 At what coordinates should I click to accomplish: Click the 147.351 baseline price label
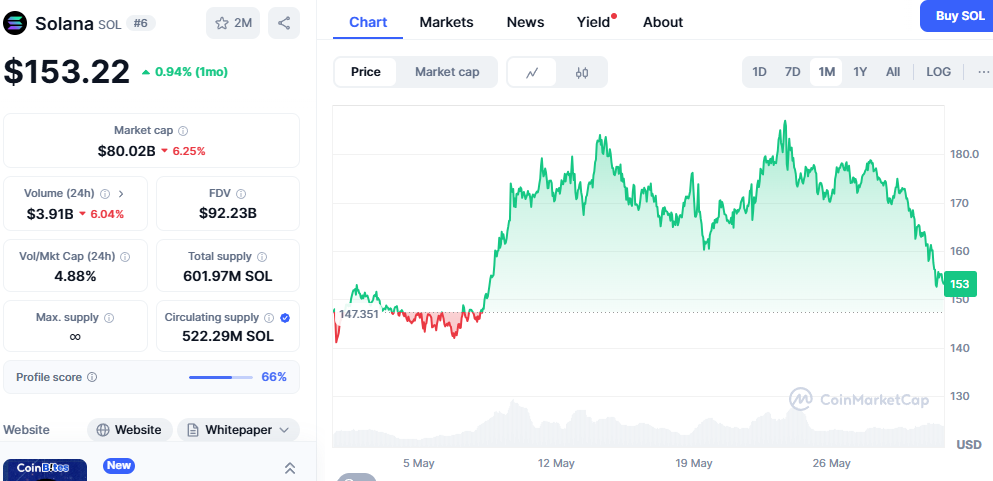coord(358,314)
